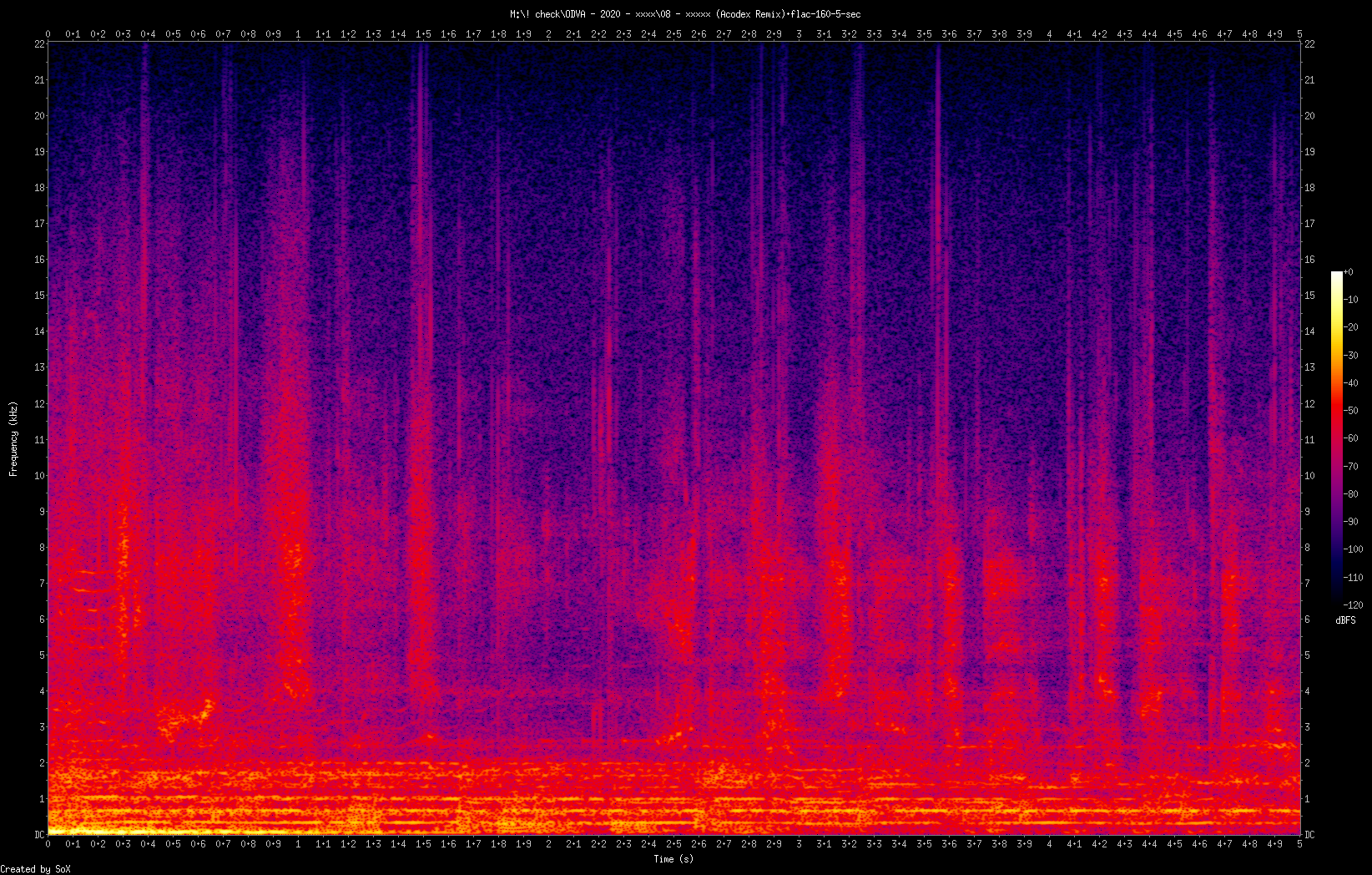Click the "DC" label on the right frequency axis
The height and width of the screenshot is (875, 1372).
coord(1309,835)
